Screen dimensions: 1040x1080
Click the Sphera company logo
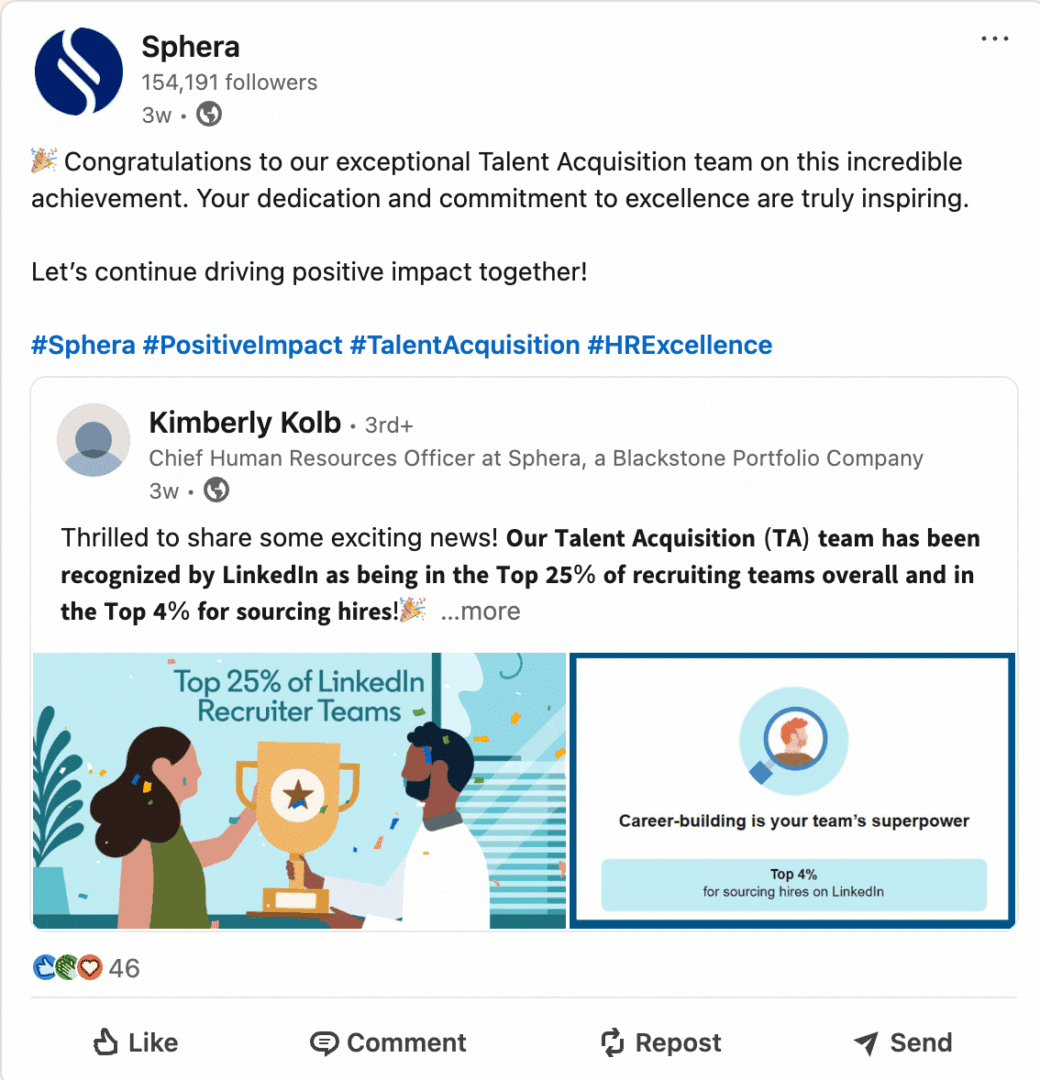click(78, 71)
